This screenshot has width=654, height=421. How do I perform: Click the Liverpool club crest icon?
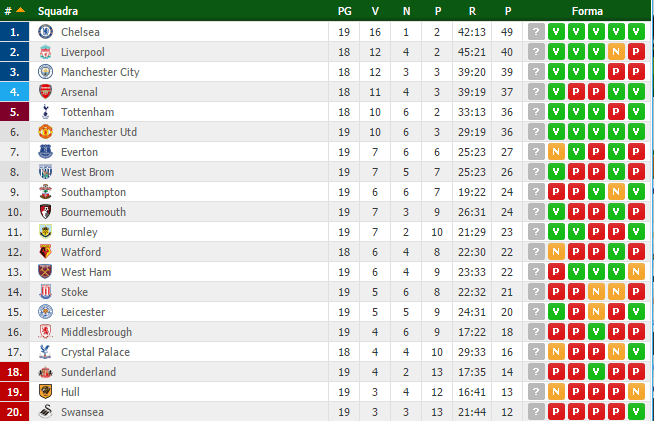(45, 52)
